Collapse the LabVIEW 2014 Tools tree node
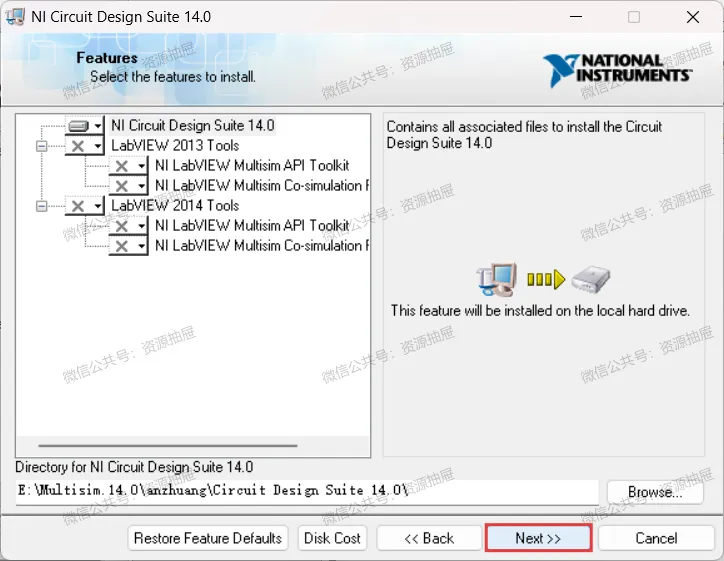This screenshot has width=724, height=561. [x=42, y=206]
